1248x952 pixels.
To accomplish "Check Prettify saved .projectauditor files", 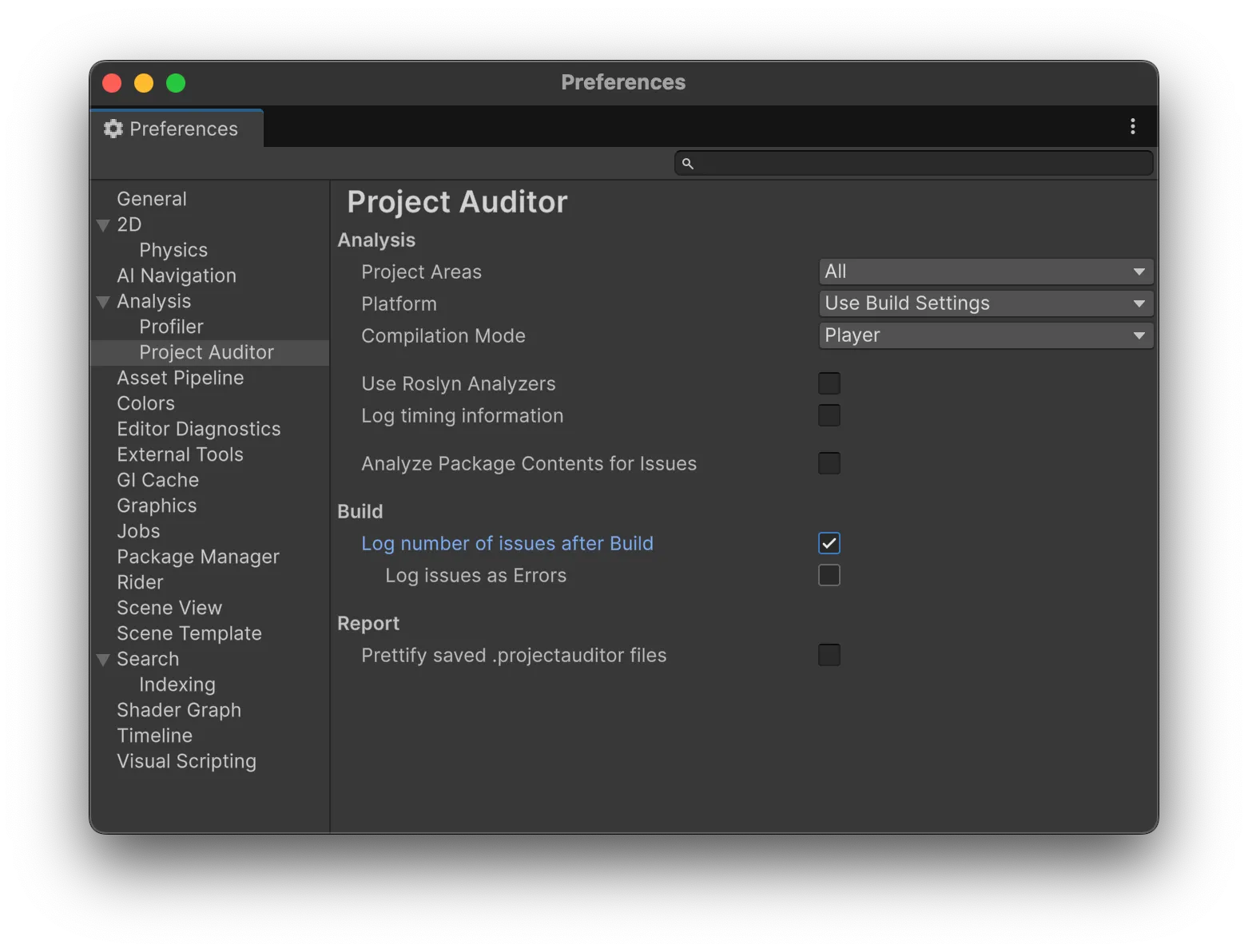I will (829, 655).
